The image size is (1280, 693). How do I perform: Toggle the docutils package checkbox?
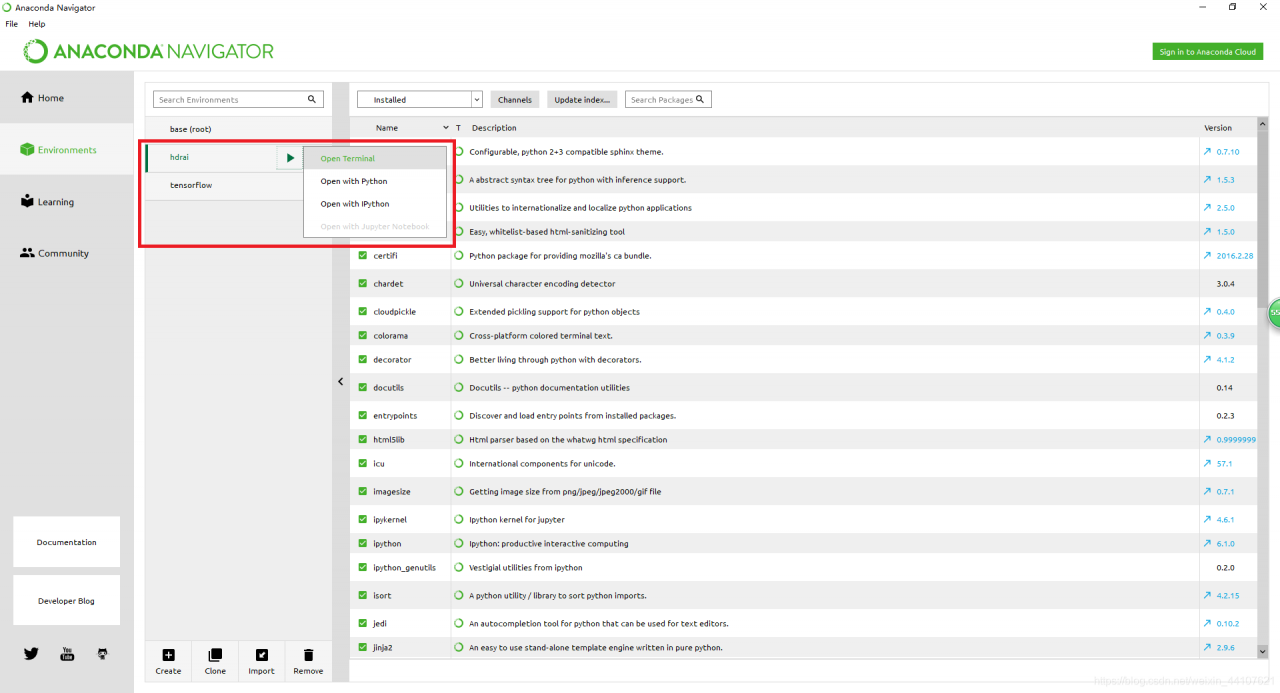[363, 388]
